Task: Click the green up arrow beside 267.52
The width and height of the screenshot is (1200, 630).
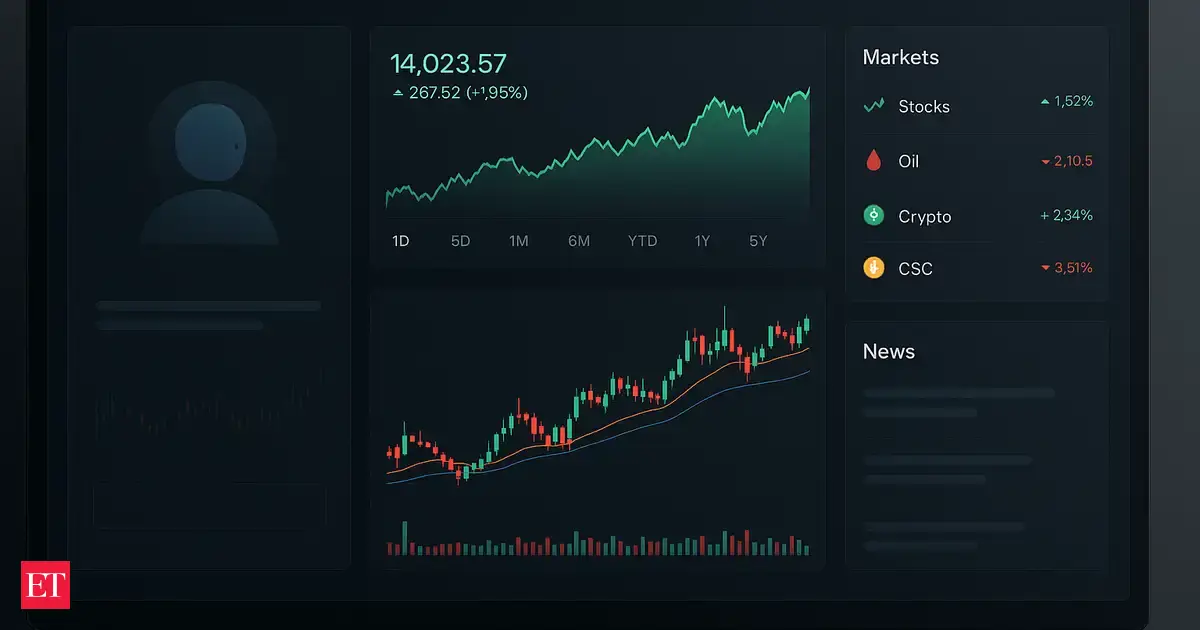Action: click(398, 93)
